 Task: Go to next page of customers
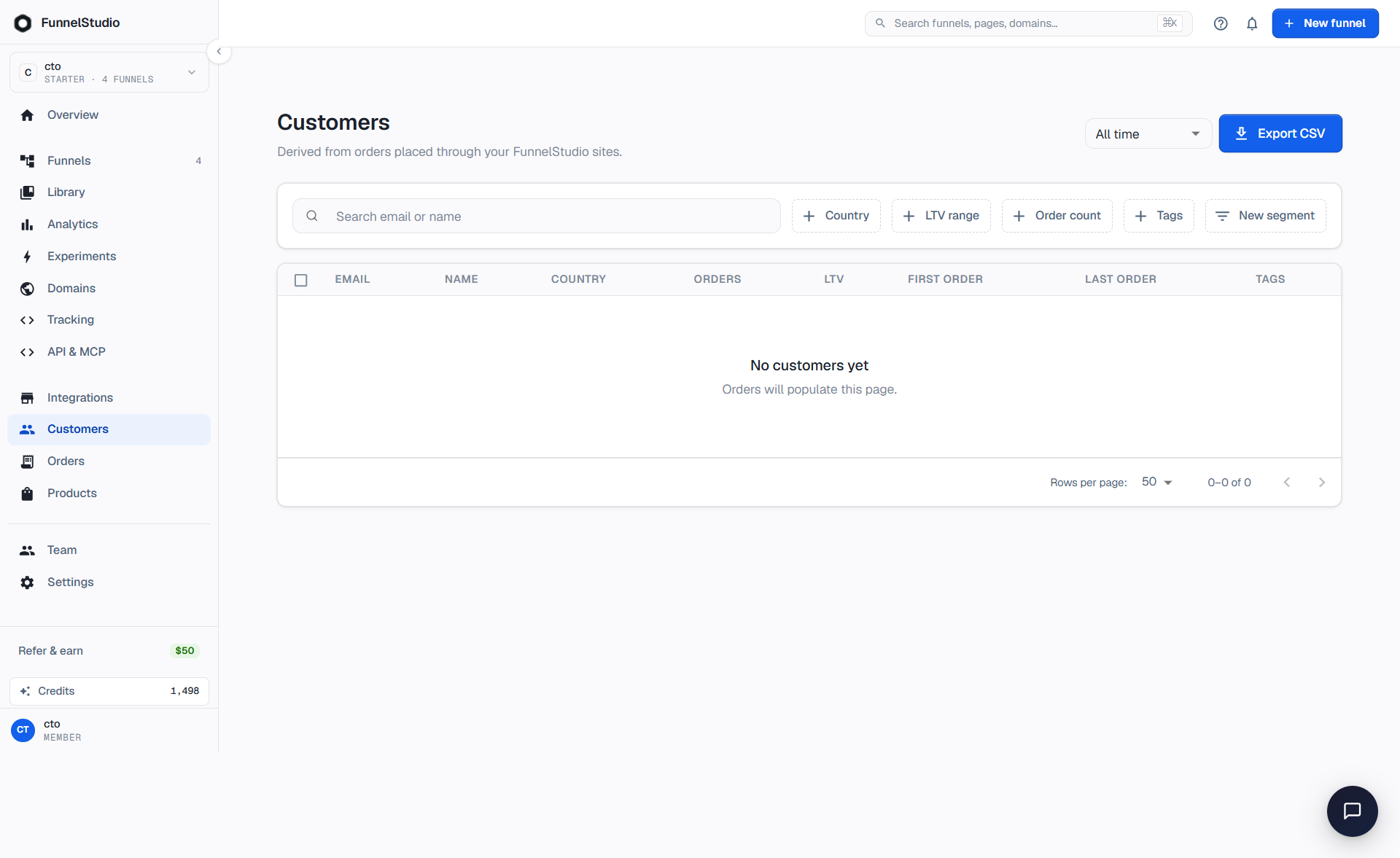coord(1322,482)
